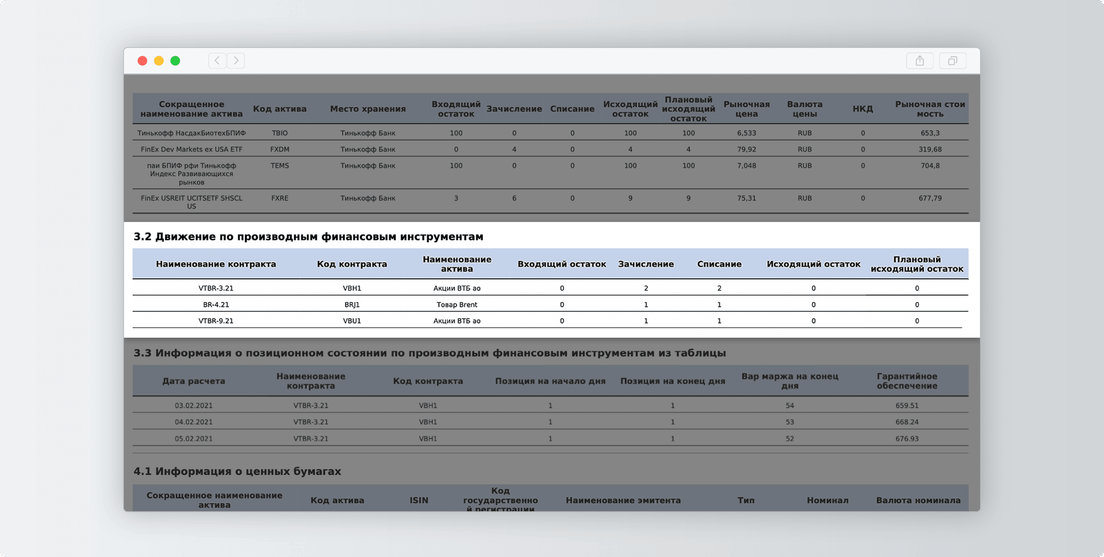Select the BRJ1 contract code cell
Image resolution: width=1104 pixels, height=557 pixels.
352,305
